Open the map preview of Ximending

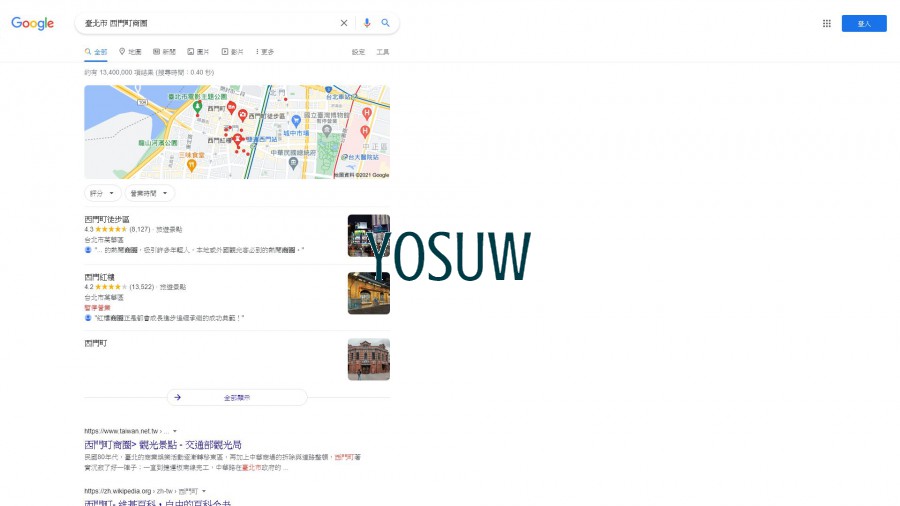[237, 132]
